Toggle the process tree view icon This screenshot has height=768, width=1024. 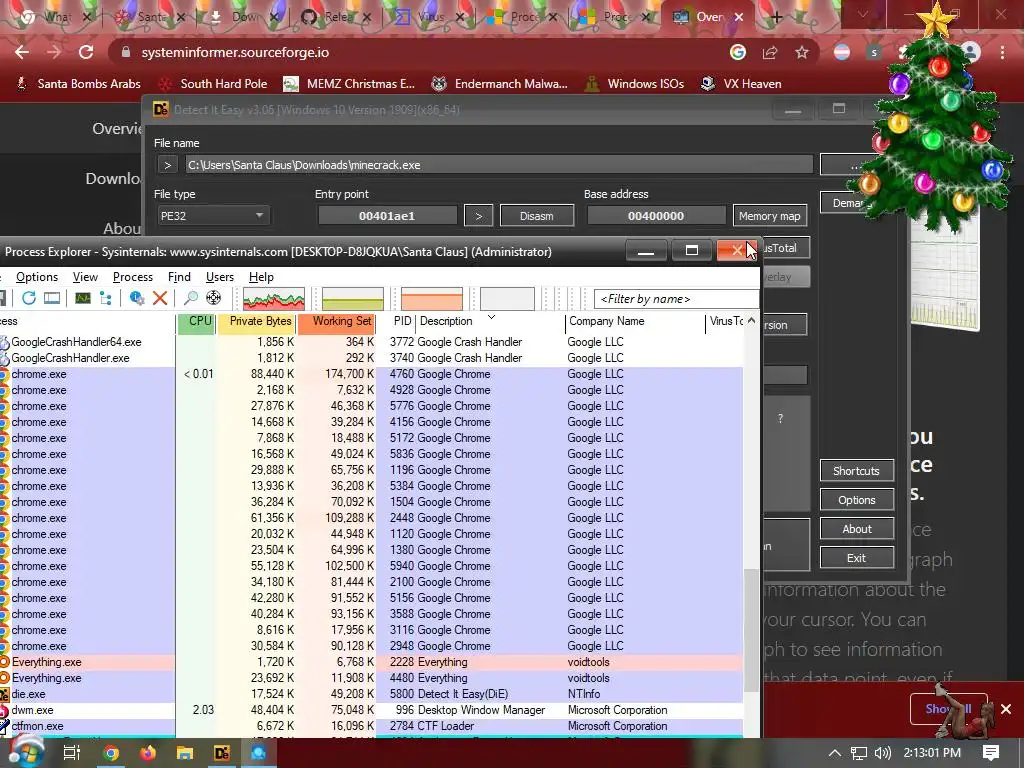(x=105, y=298)
